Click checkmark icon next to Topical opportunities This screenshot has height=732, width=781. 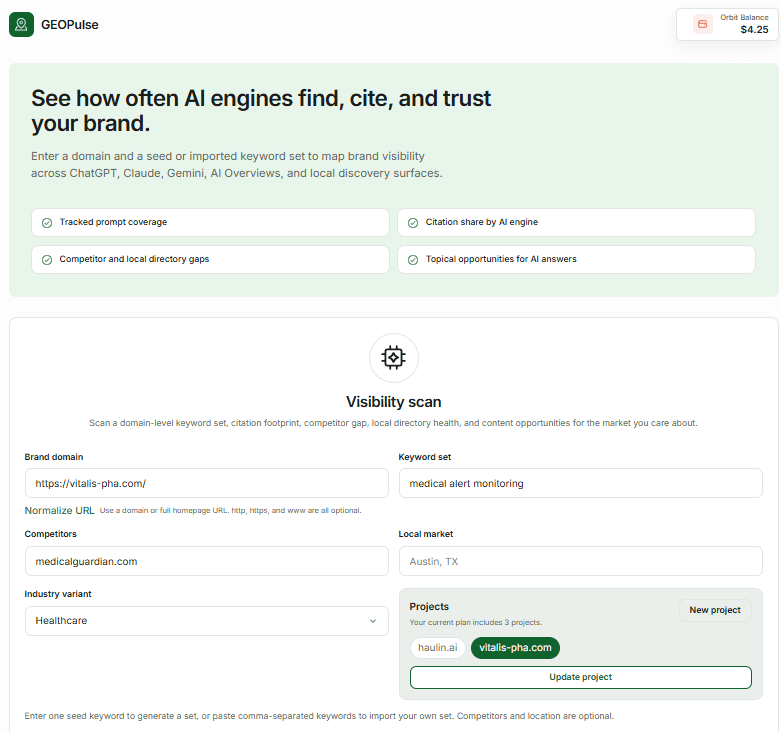413,259
